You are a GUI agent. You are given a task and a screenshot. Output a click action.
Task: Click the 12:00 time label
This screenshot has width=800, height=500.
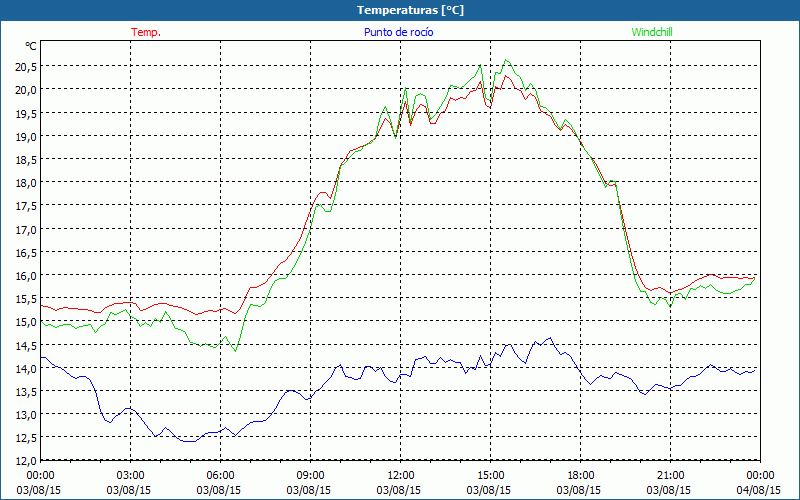click(401, 476)
